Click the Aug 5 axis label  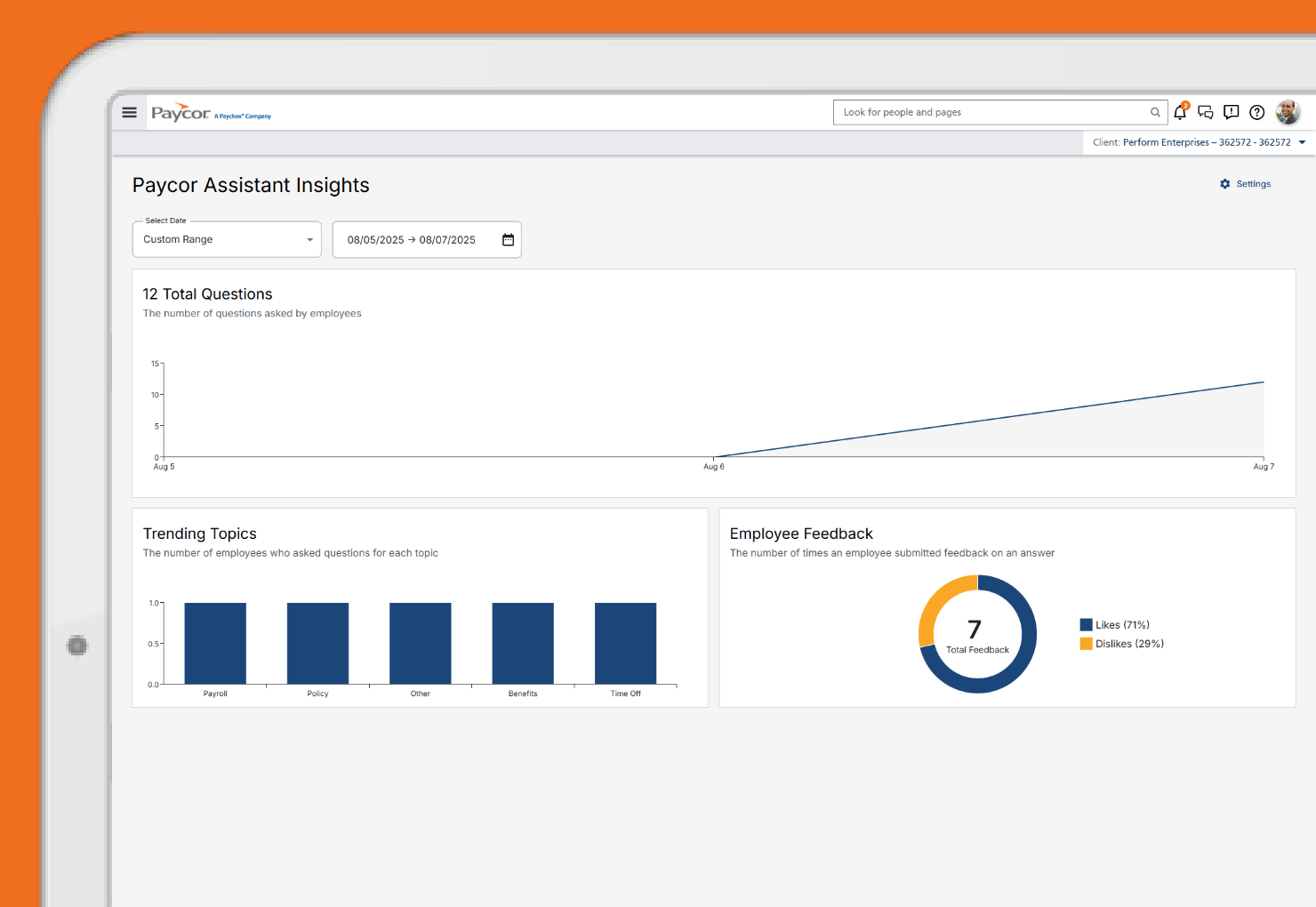click(164, 467)
